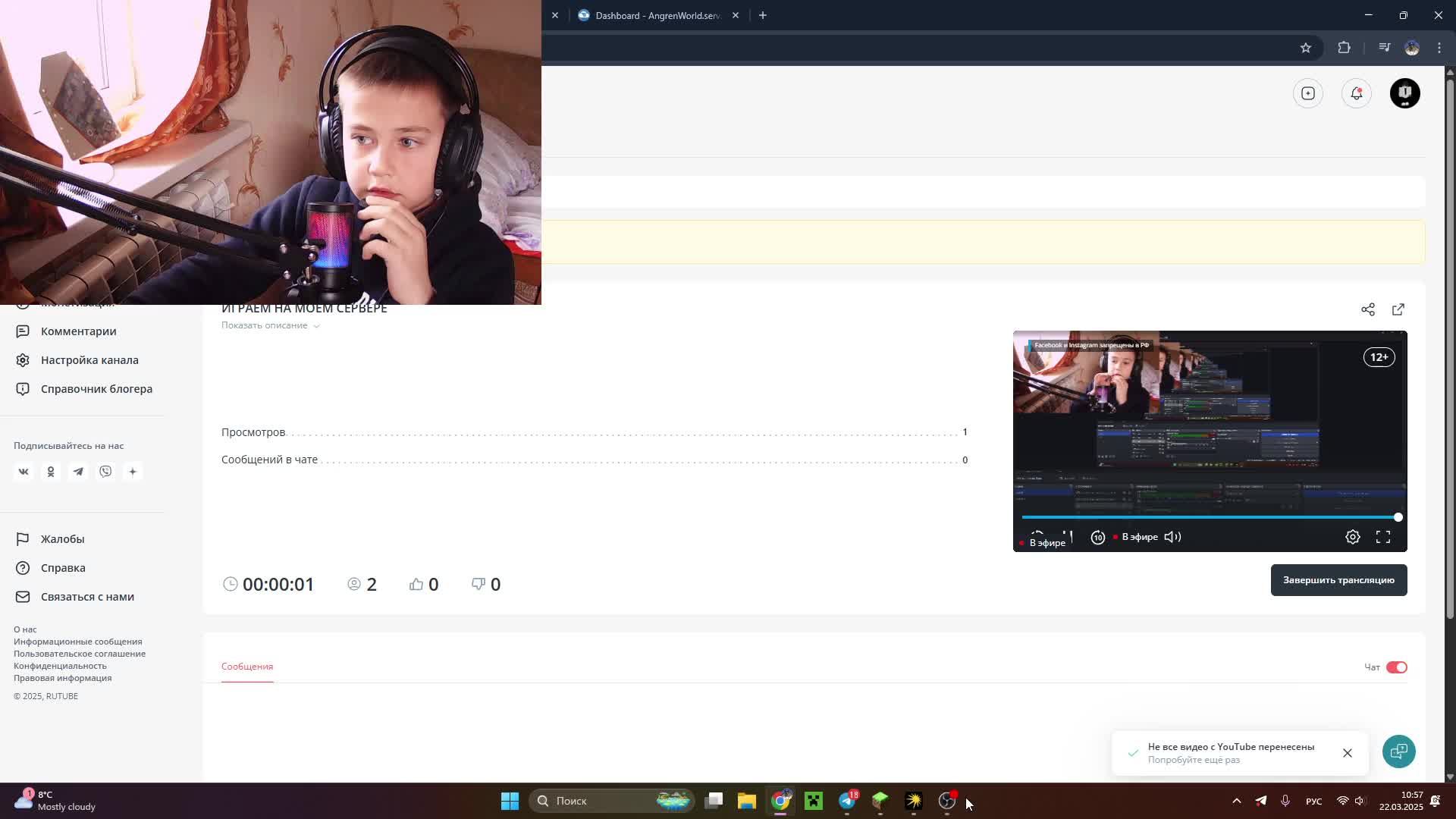Mute the player volume icon

1172,537
